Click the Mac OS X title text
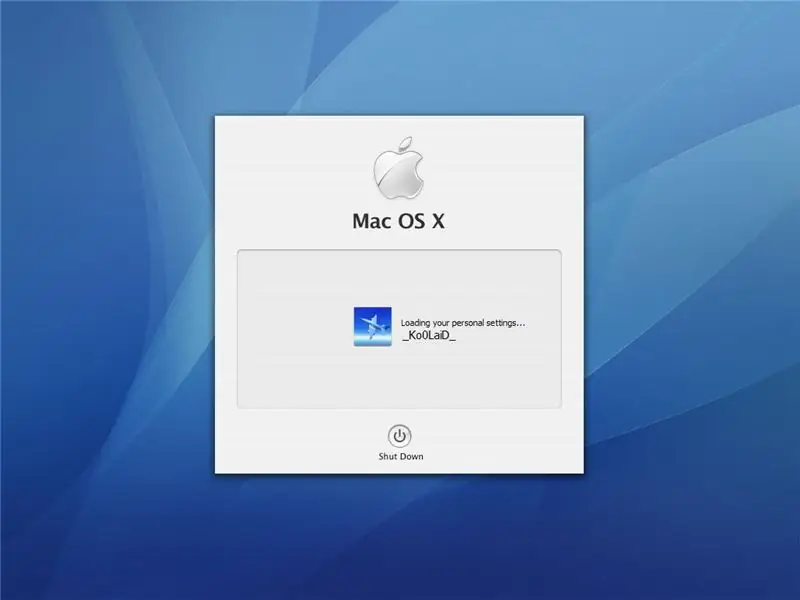 (x=398, y=221)
